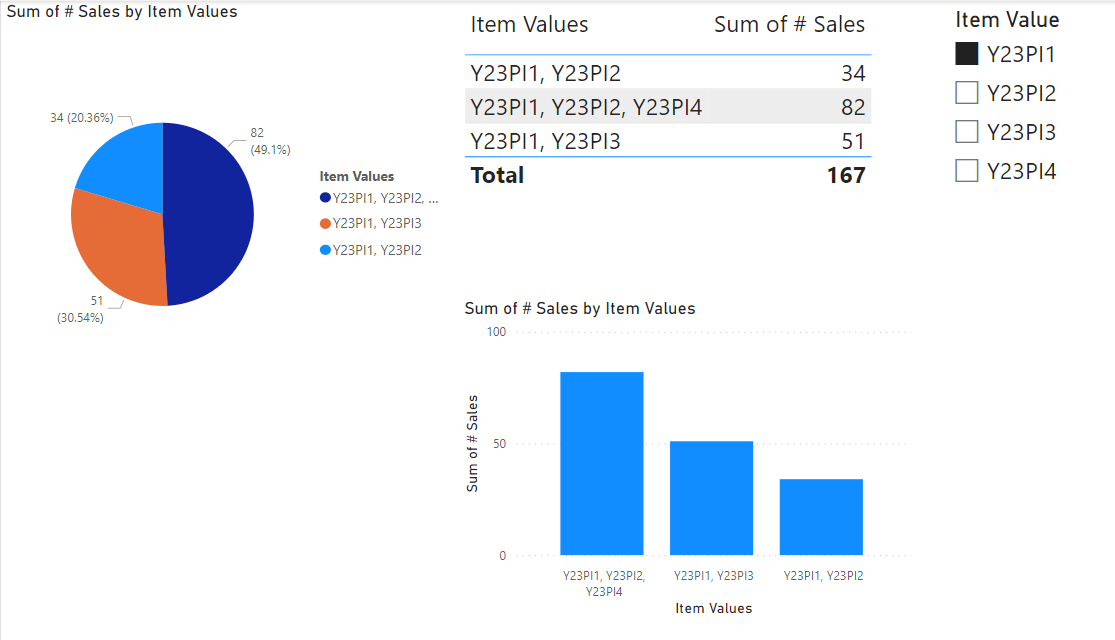Screen dimensions: 1115x640
Task: Select the light blue pie slice (34)
Action: click(128, 164)
